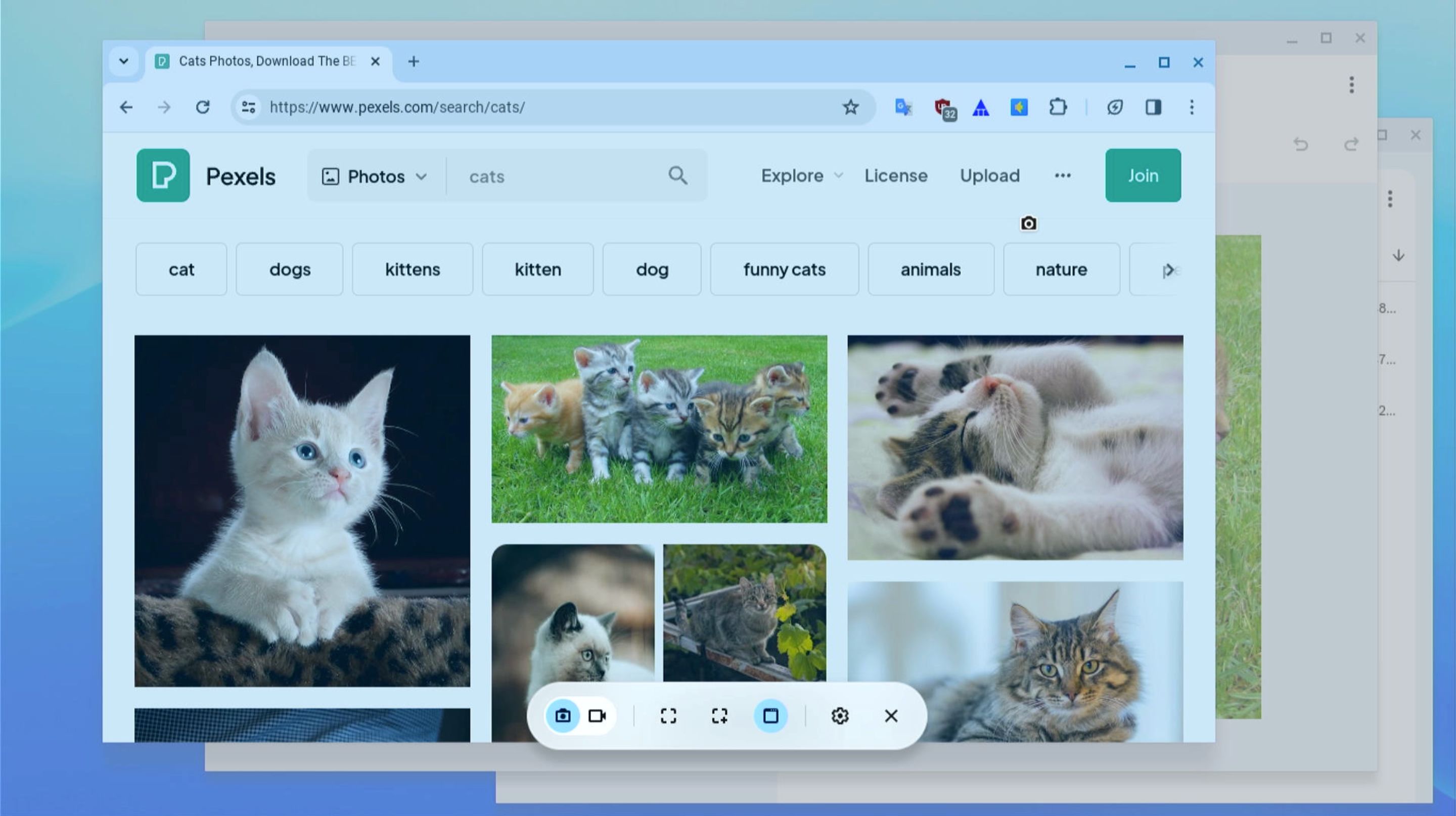Open the License page link

(895, 176)
